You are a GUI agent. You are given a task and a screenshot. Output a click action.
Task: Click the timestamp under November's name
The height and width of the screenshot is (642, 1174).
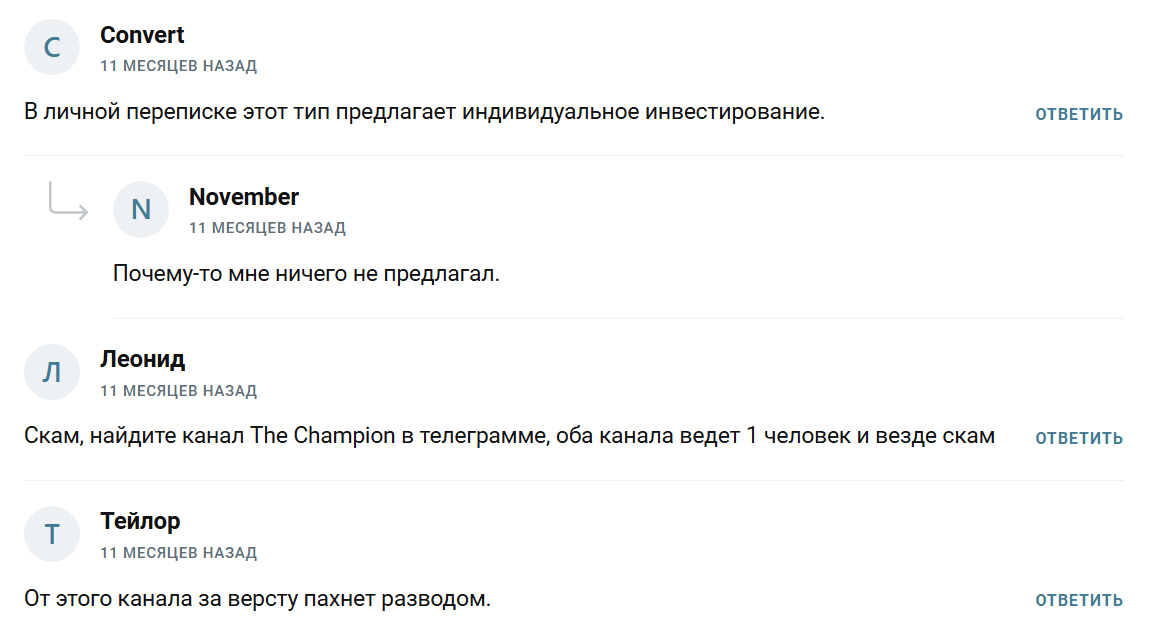267,228
